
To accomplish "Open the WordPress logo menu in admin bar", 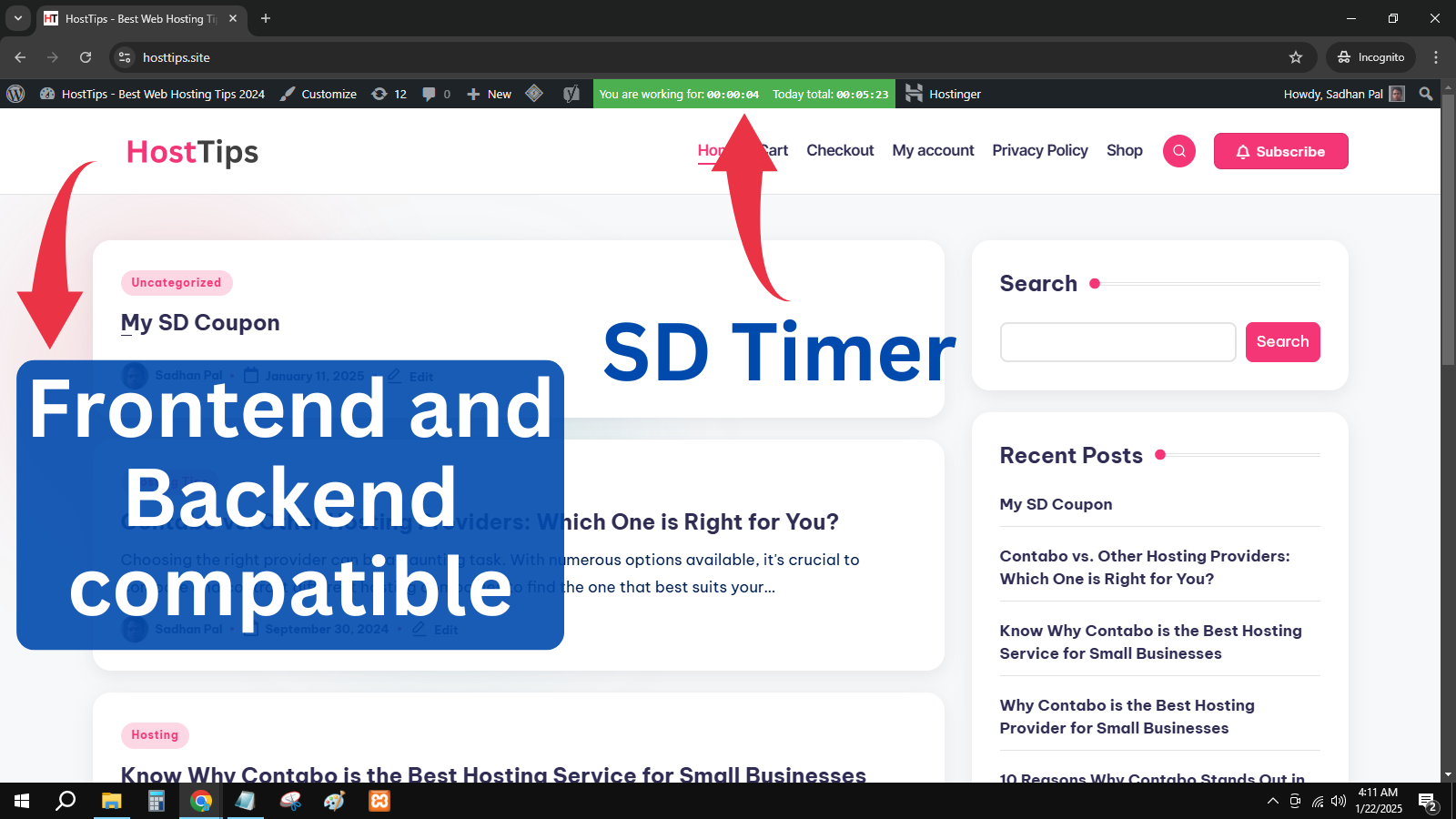I will (x=15, y=94).
